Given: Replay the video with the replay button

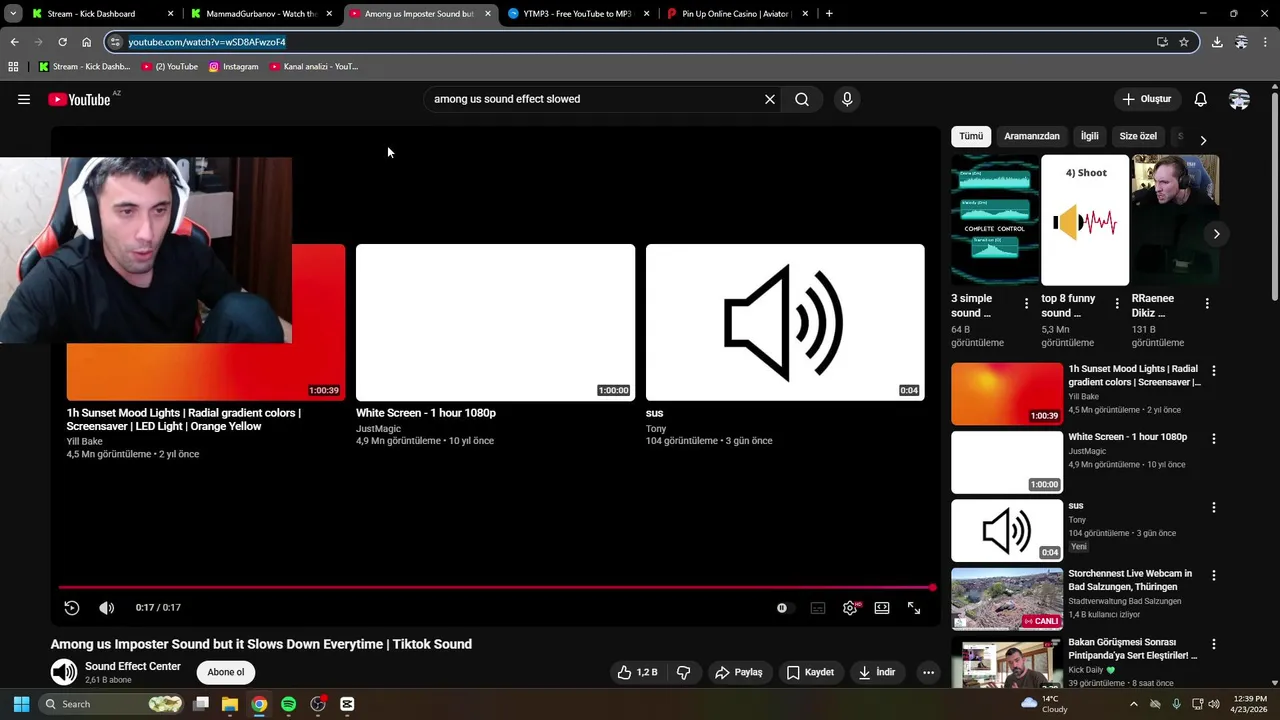Looking at the screenshot, I should pos(72,608).
